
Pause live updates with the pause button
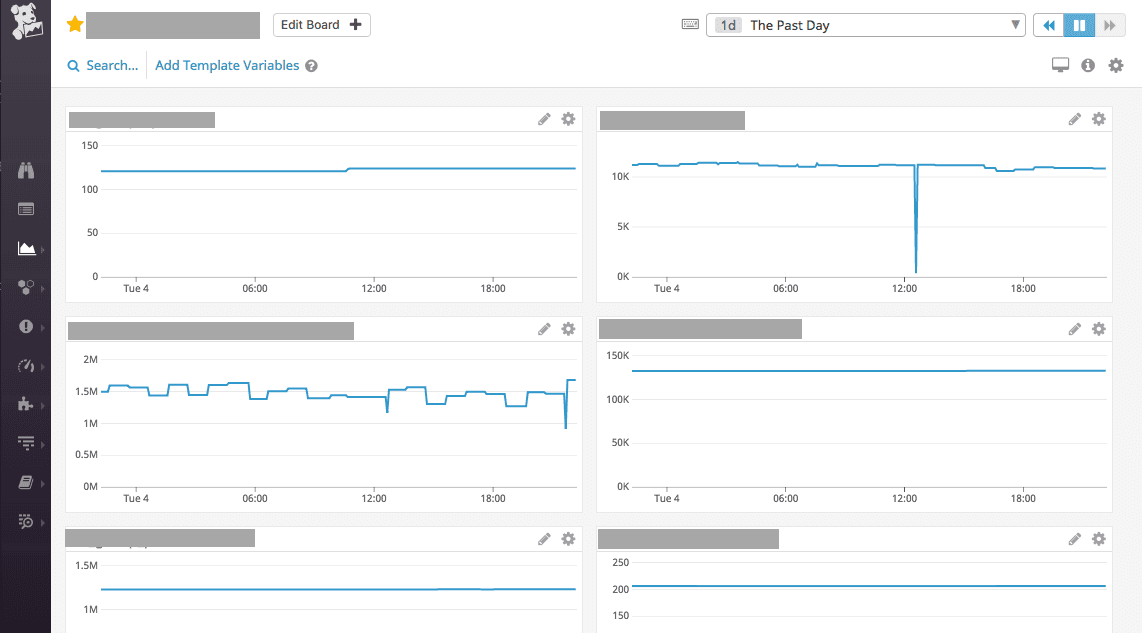pos(1080,25)
